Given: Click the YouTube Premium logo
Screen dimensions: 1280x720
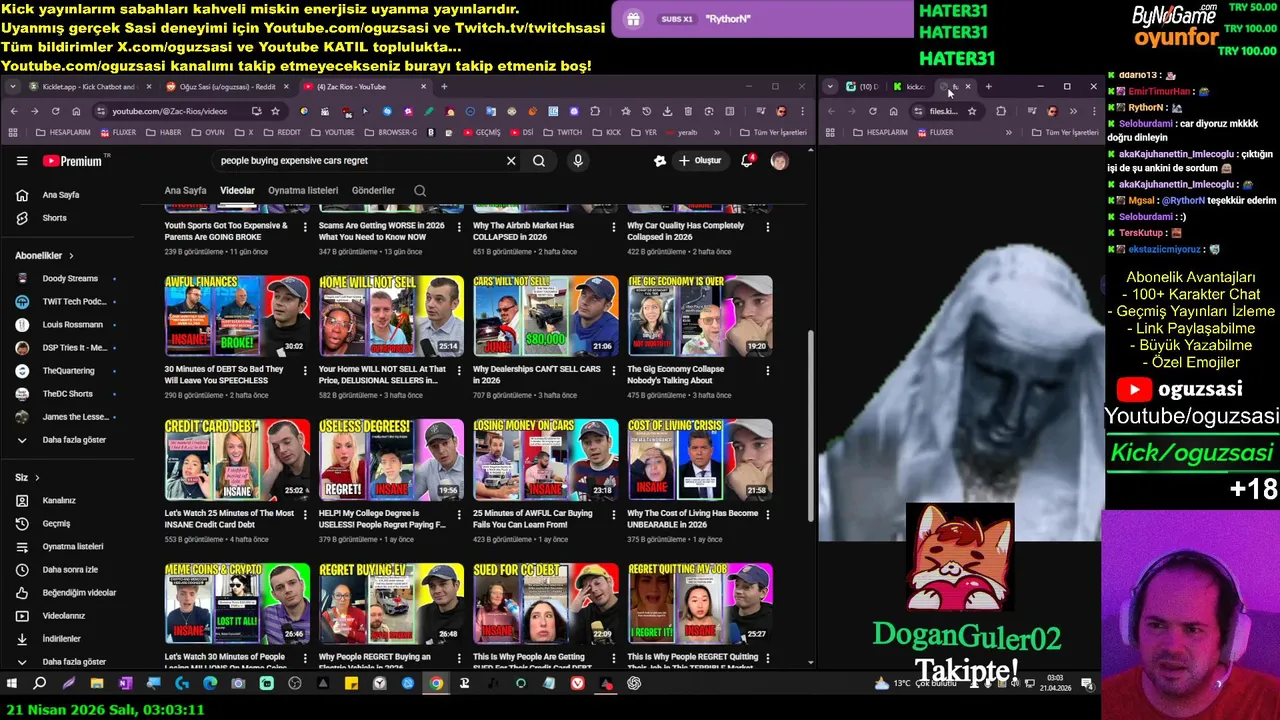Looking at the screenshot, I should [x=72, y=161].
